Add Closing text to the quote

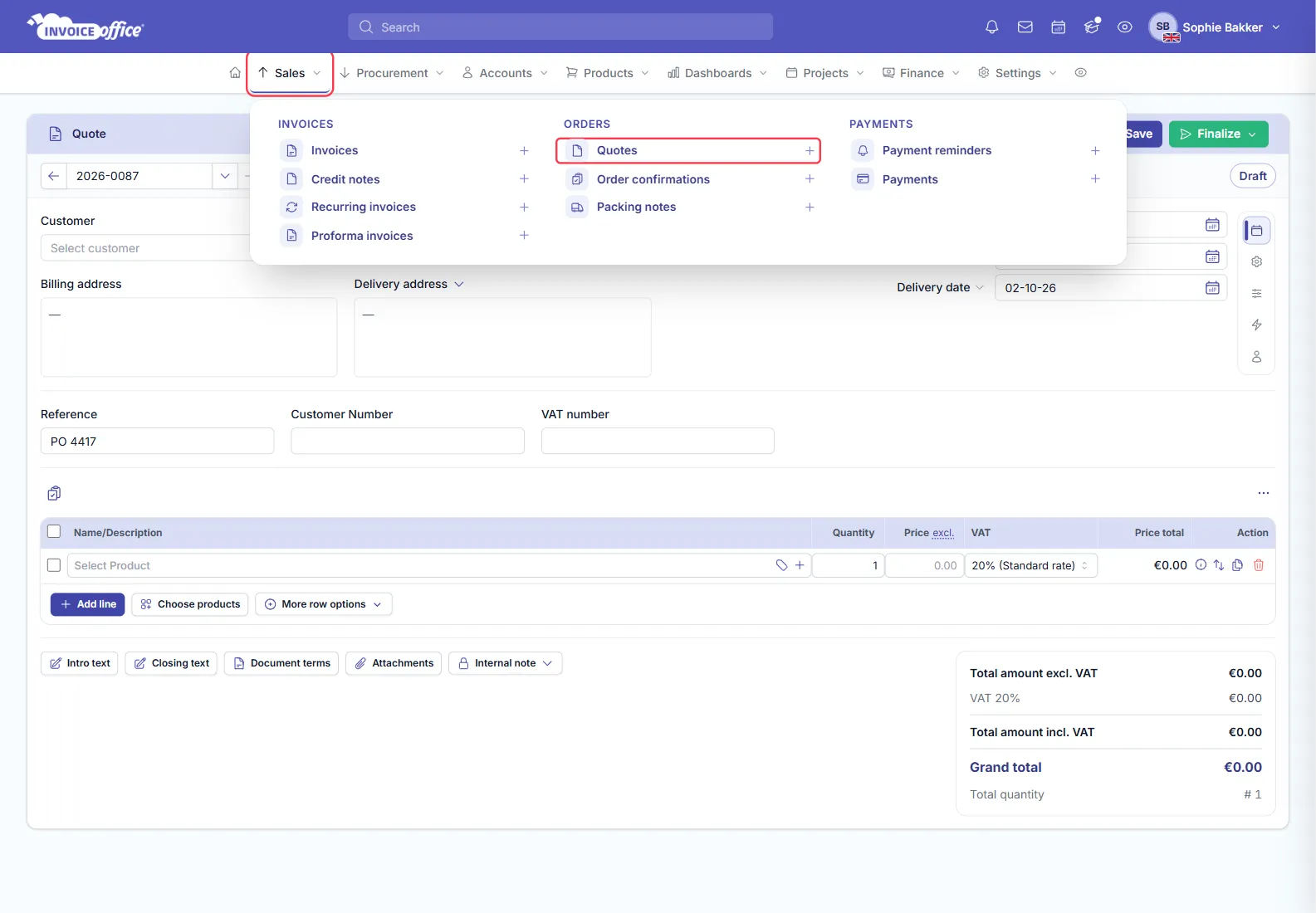(x=171, y=663)
